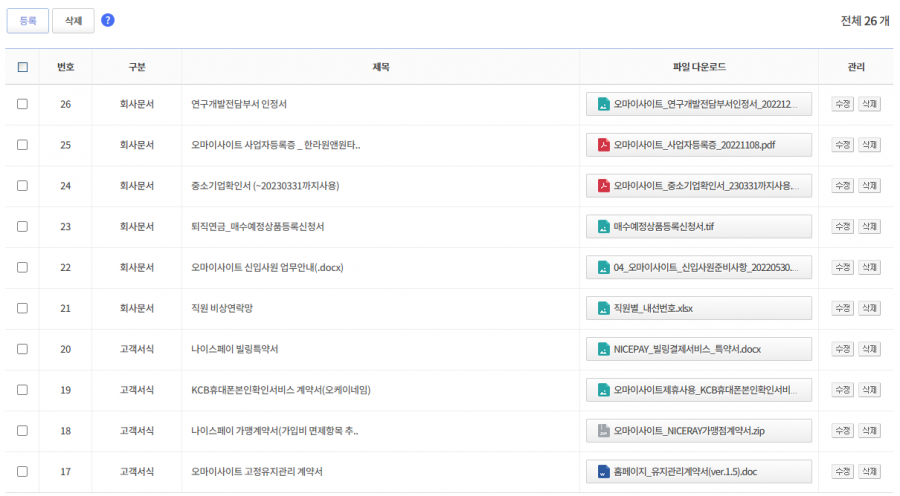Click the Word icon for 홈페이지_유지관리계약서 doc
The width and height of the screenshot is (900, 496).
[x=603, y=472]
